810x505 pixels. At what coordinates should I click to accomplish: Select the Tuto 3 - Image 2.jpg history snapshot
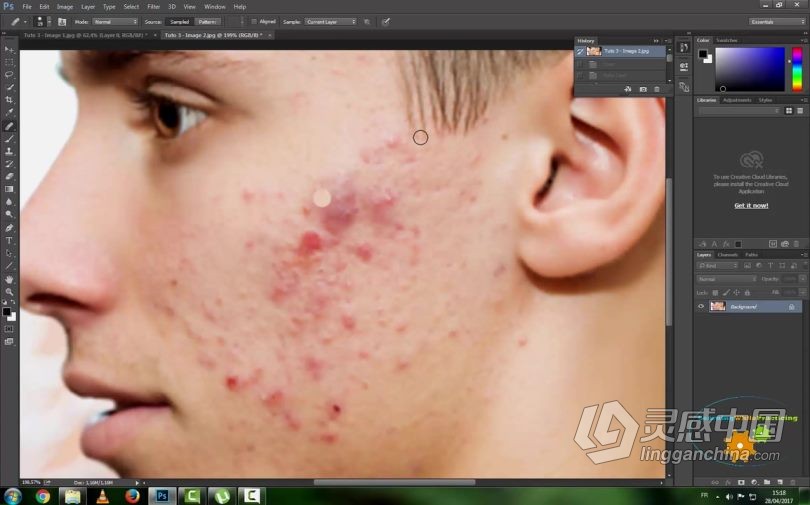click(x=620, y=51)
